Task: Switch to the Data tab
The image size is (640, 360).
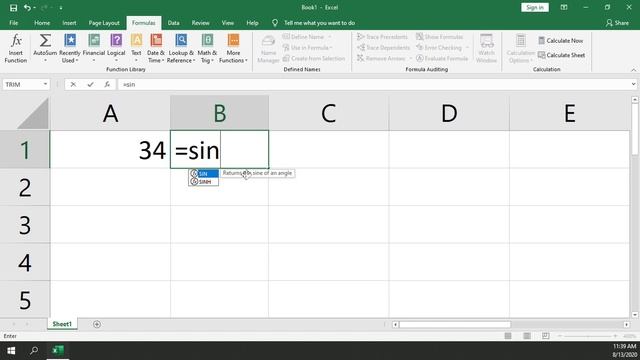Action: 173,23
